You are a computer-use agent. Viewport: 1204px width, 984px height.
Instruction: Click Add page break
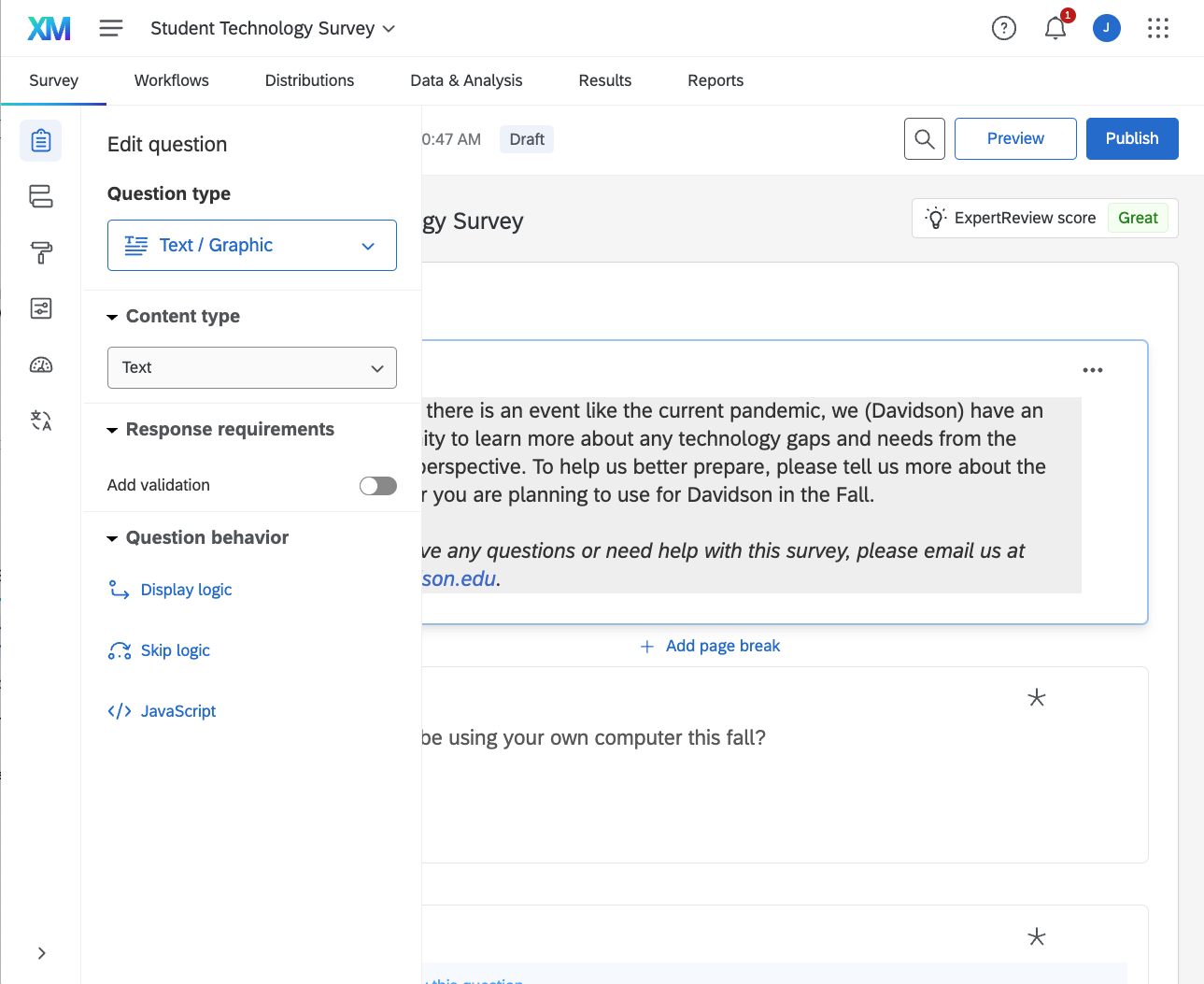click(x=711, y=647)
